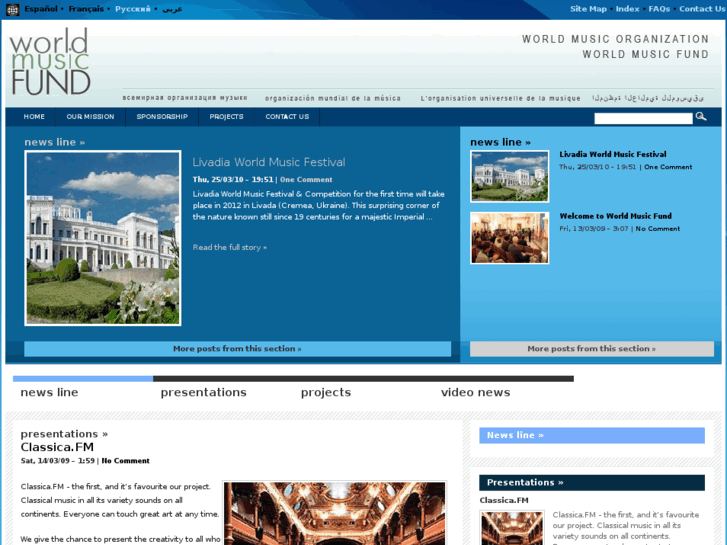Select the video news tab
The width and height of the screenshot is (727, 545).
pyautogui.click(x=475, y=392)
